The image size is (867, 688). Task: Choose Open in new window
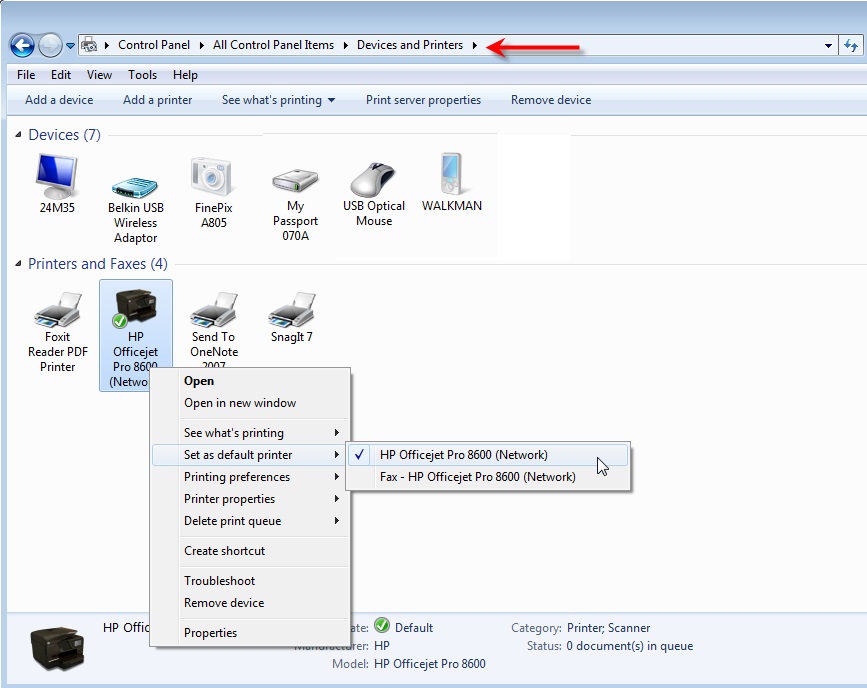pyautogui.click(x=251, y=403)
